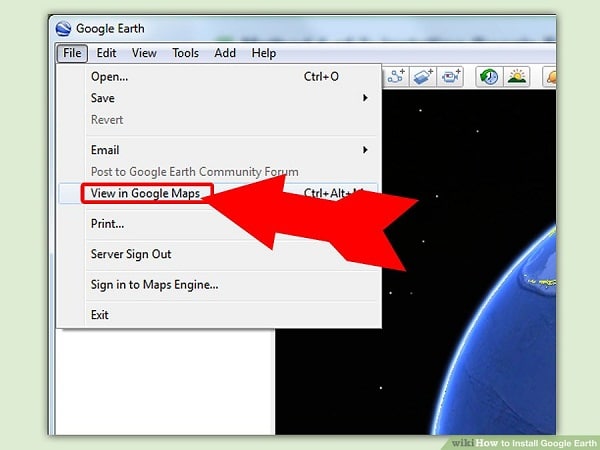
Task: Click the planet switcher icon
Action: (x=550, y=77)
